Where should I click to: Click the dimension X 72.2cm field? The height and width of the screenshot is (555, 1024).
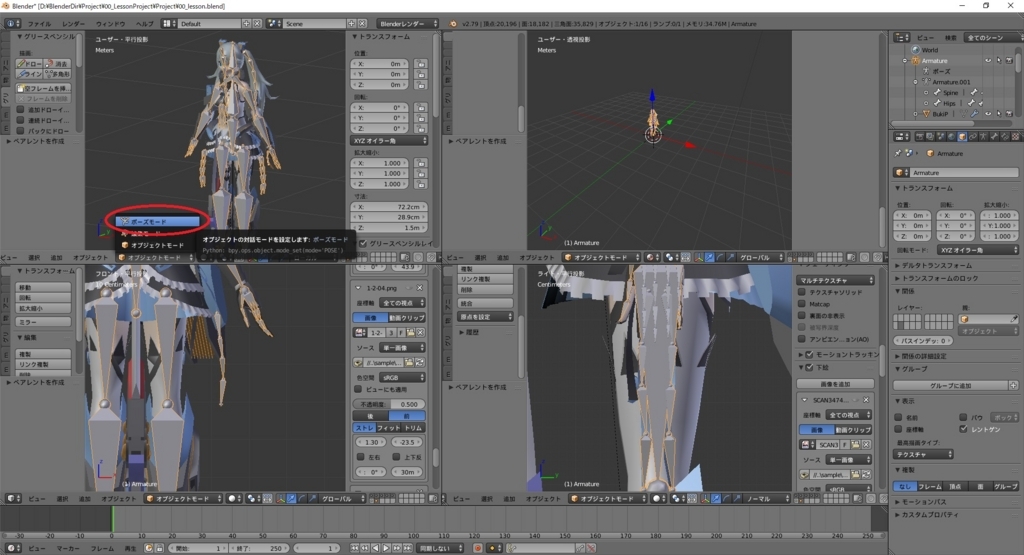(x=390, y=207)
